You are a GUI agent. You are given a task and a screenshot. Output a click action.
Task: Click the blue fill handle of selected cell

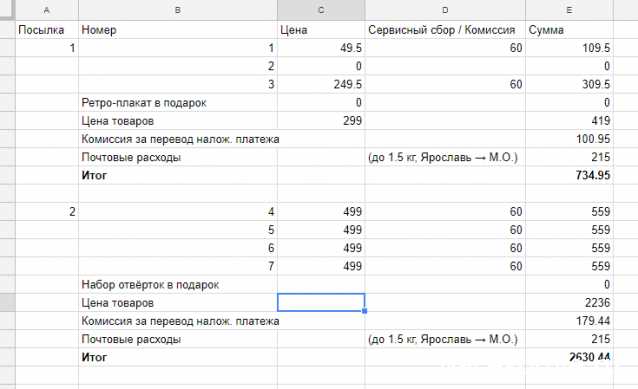pyautogui.click(x=365, y=311)
